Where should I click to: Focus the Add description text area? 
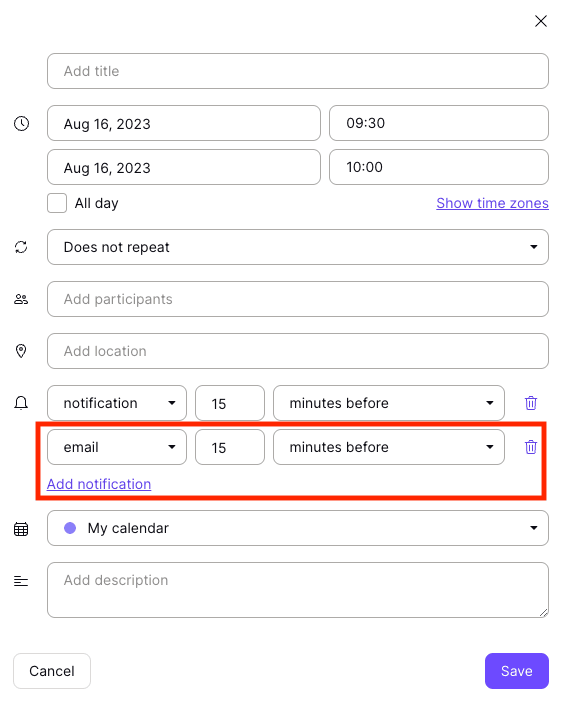(298, 590)
